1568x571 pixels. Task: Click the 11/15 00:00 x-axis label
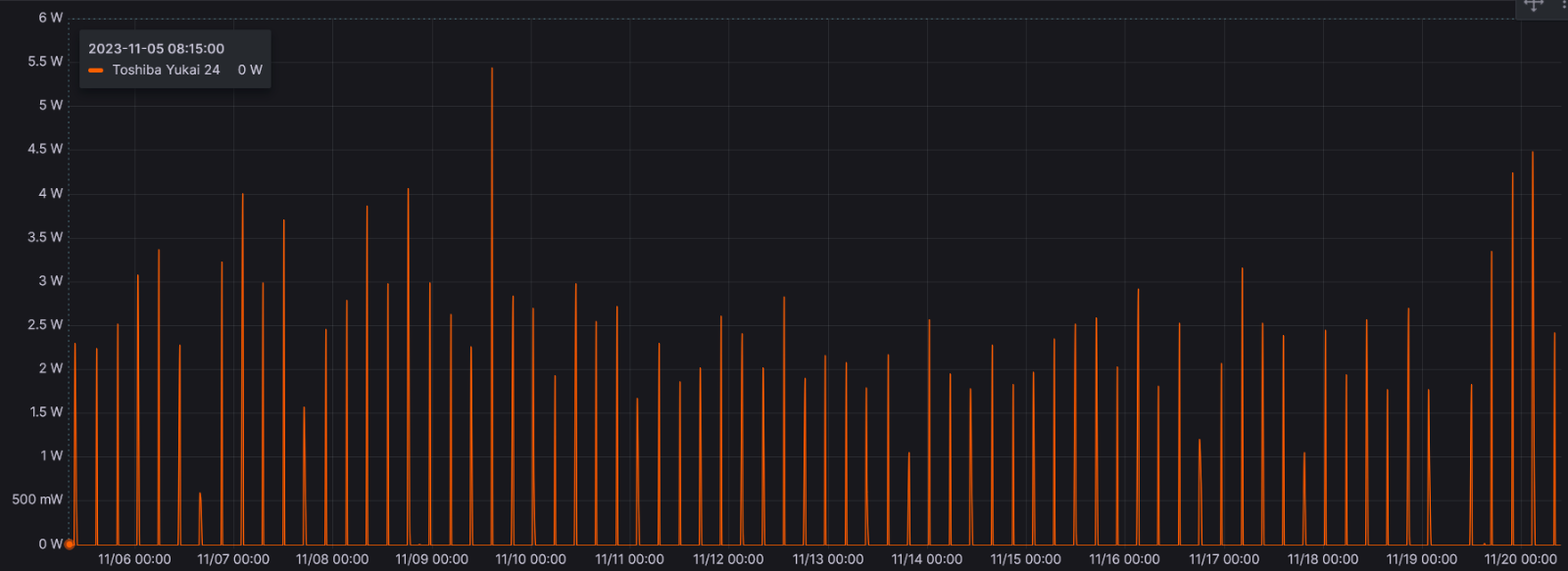click(x=1026, y=559)
